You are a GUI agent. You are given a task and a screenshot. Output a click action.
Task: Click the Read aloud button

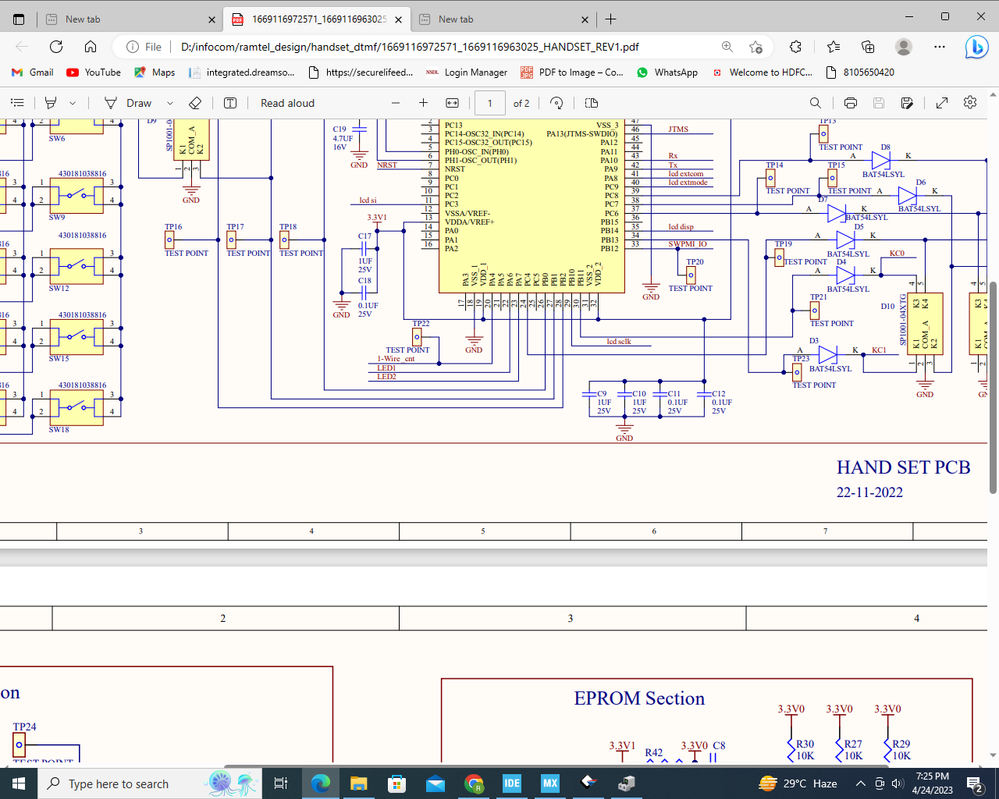coord(287,103)
